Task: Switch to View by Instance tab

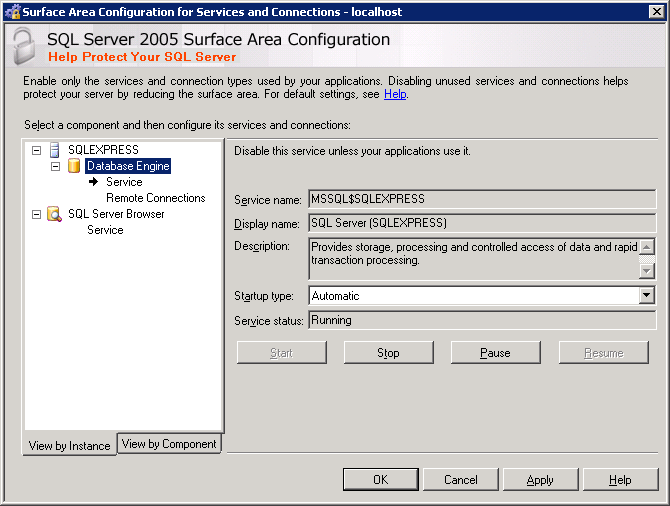Action: pyautogui.click(x=69, y=445)
